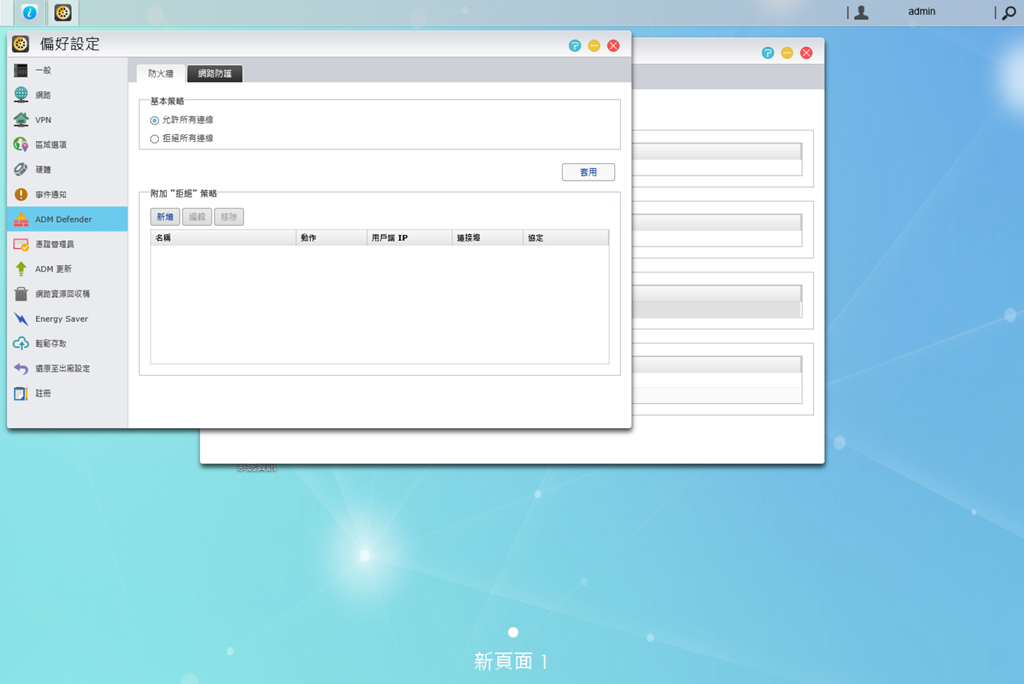Open the 硬體 hardware settings
This screenshot has width=1024, height=684.
click(67, 169)
